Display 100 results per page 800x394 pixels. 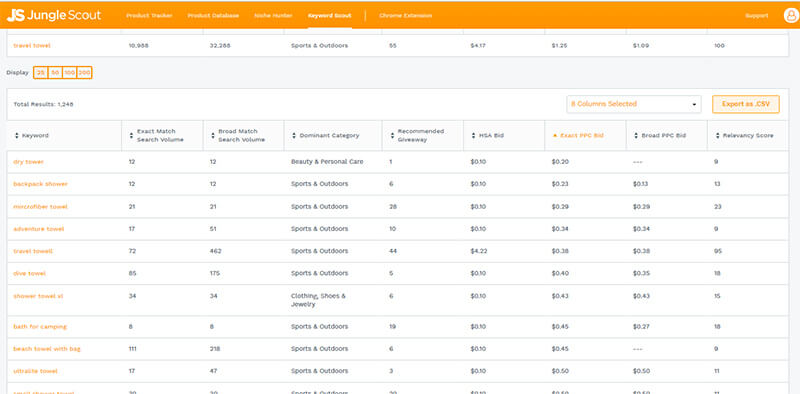point(70,73)
